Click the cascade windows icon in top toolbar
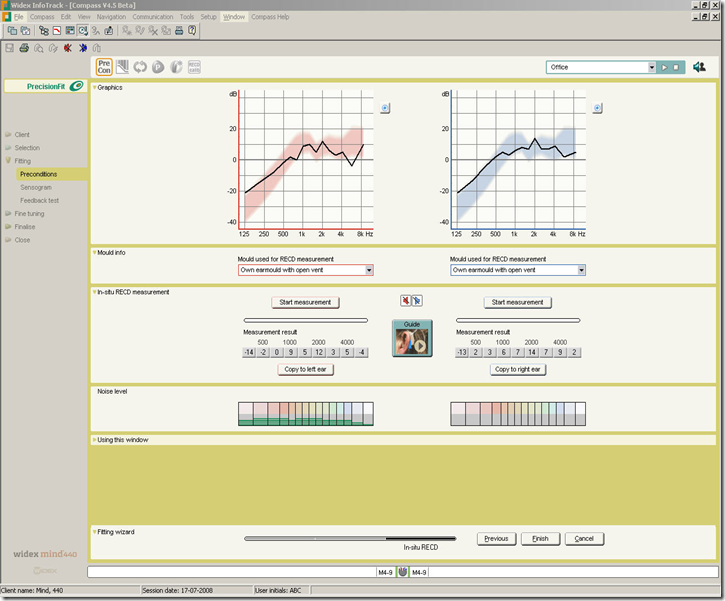Viewport: 725px width, 601px height. tap(12, 31)
